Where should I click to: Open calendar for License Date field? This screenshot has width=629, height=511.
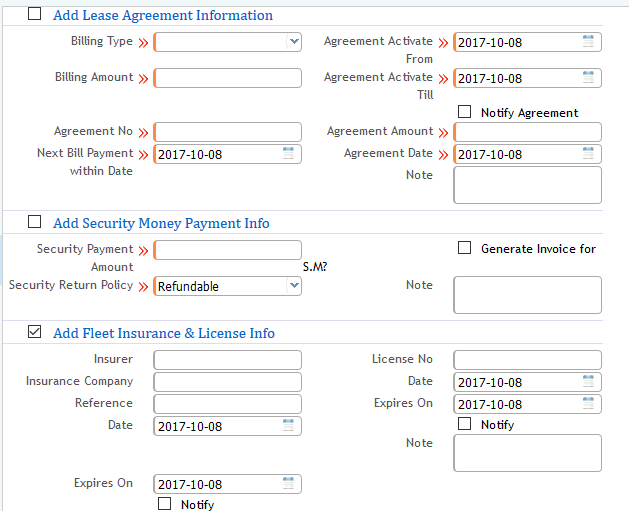click(x=588, y=382)
